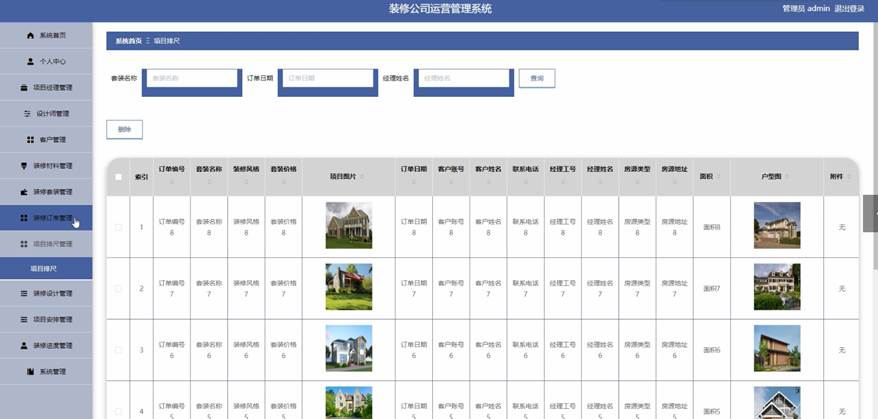Sort the table by 装修风格 column

[x=246, y=182]
